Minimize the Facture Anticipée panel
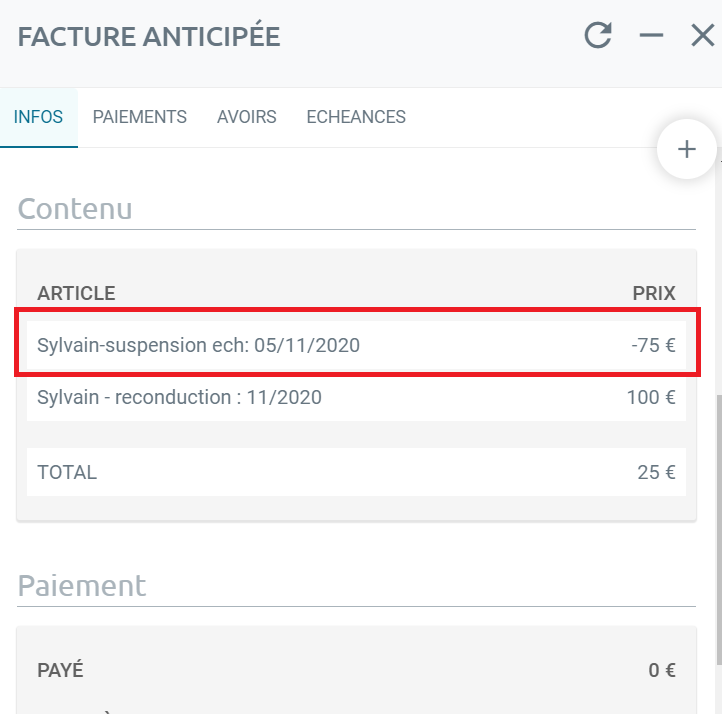 point(651,35)
